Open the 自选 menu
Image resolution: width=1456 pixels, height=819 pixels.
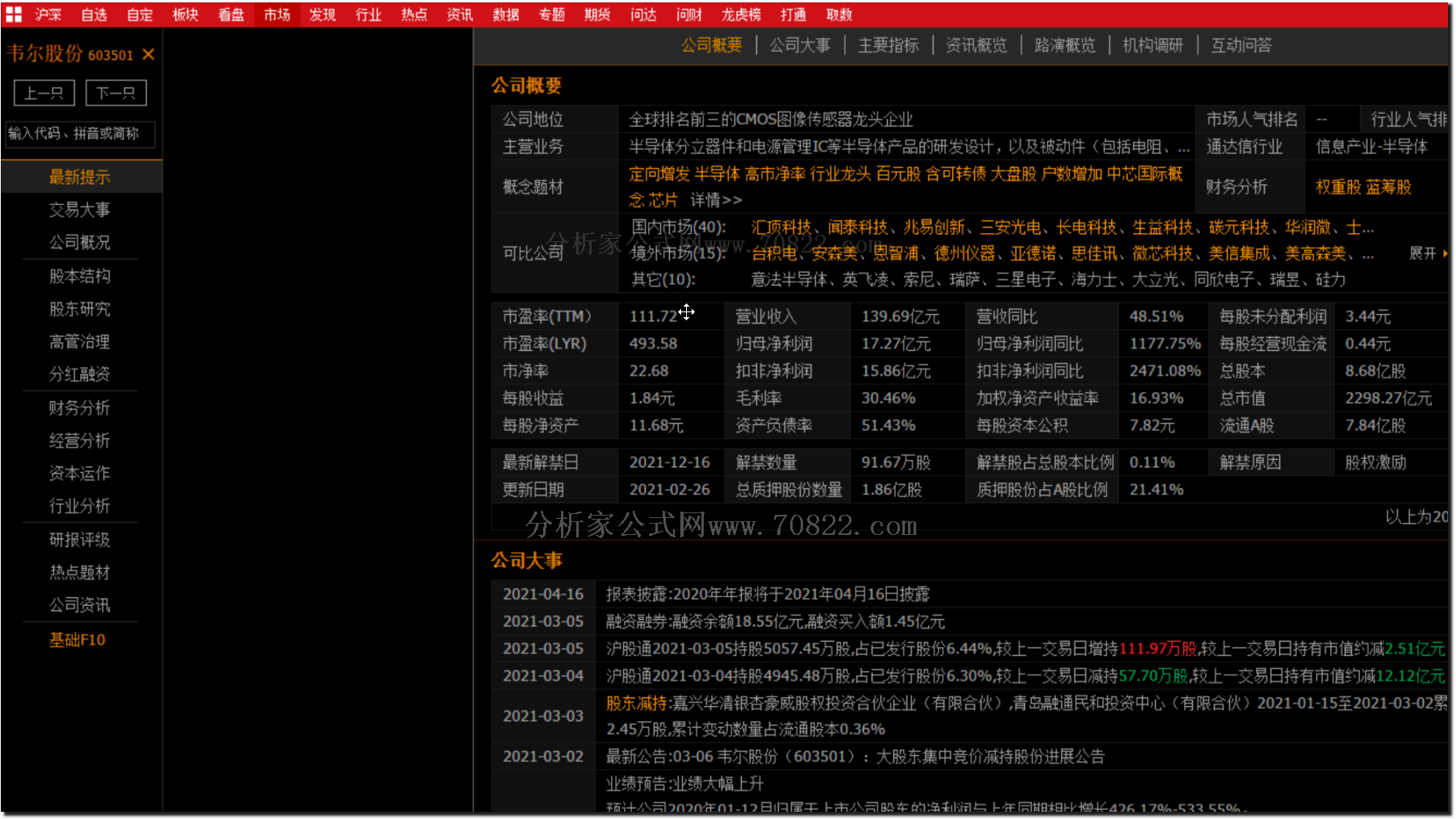point(94,15)
